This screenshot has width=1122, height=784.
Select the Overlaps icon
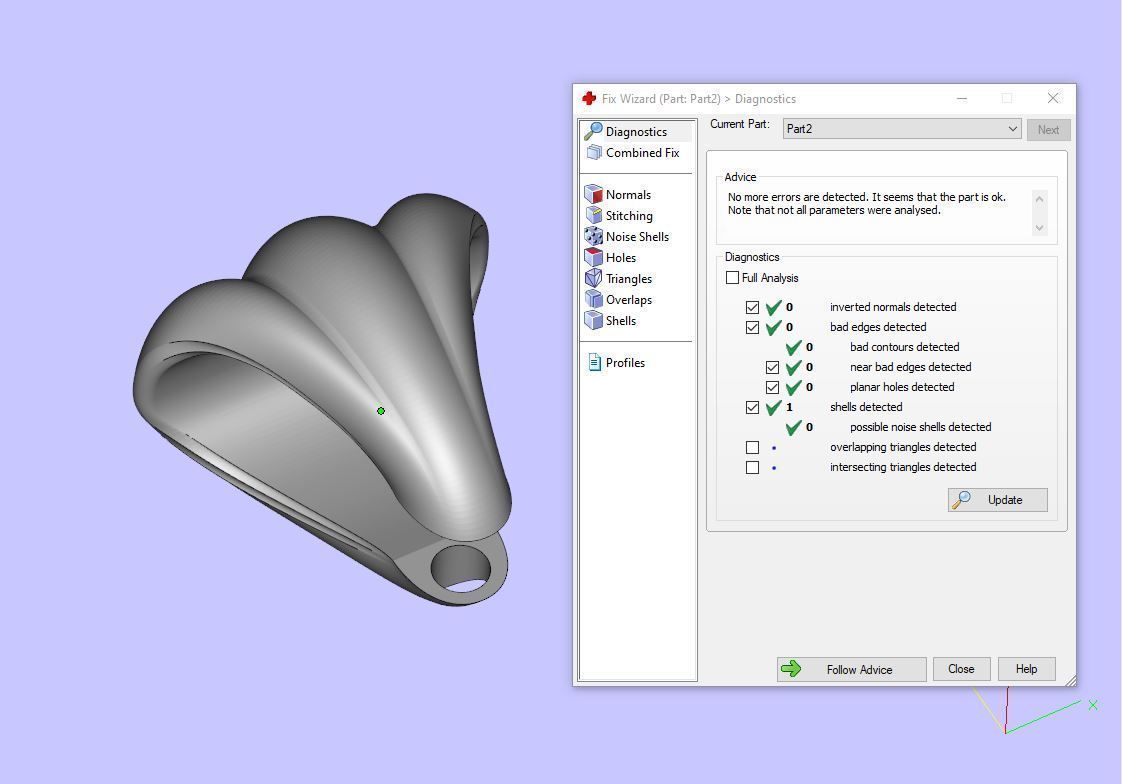594,299
